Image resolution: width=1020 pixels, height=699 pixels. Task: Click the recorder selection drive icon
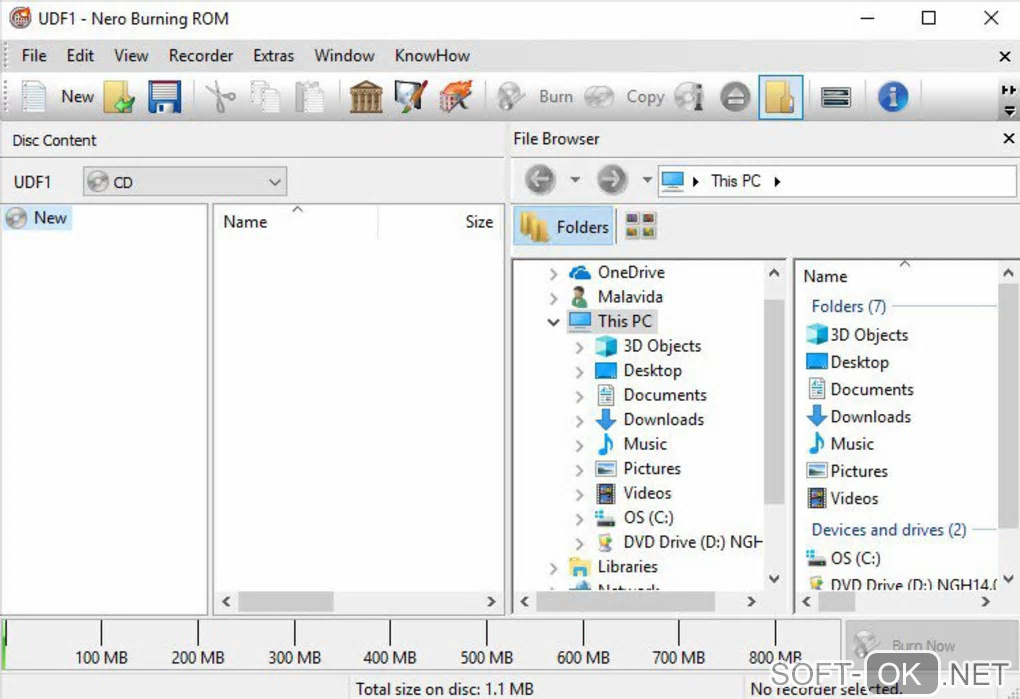[x=836, y=98]
